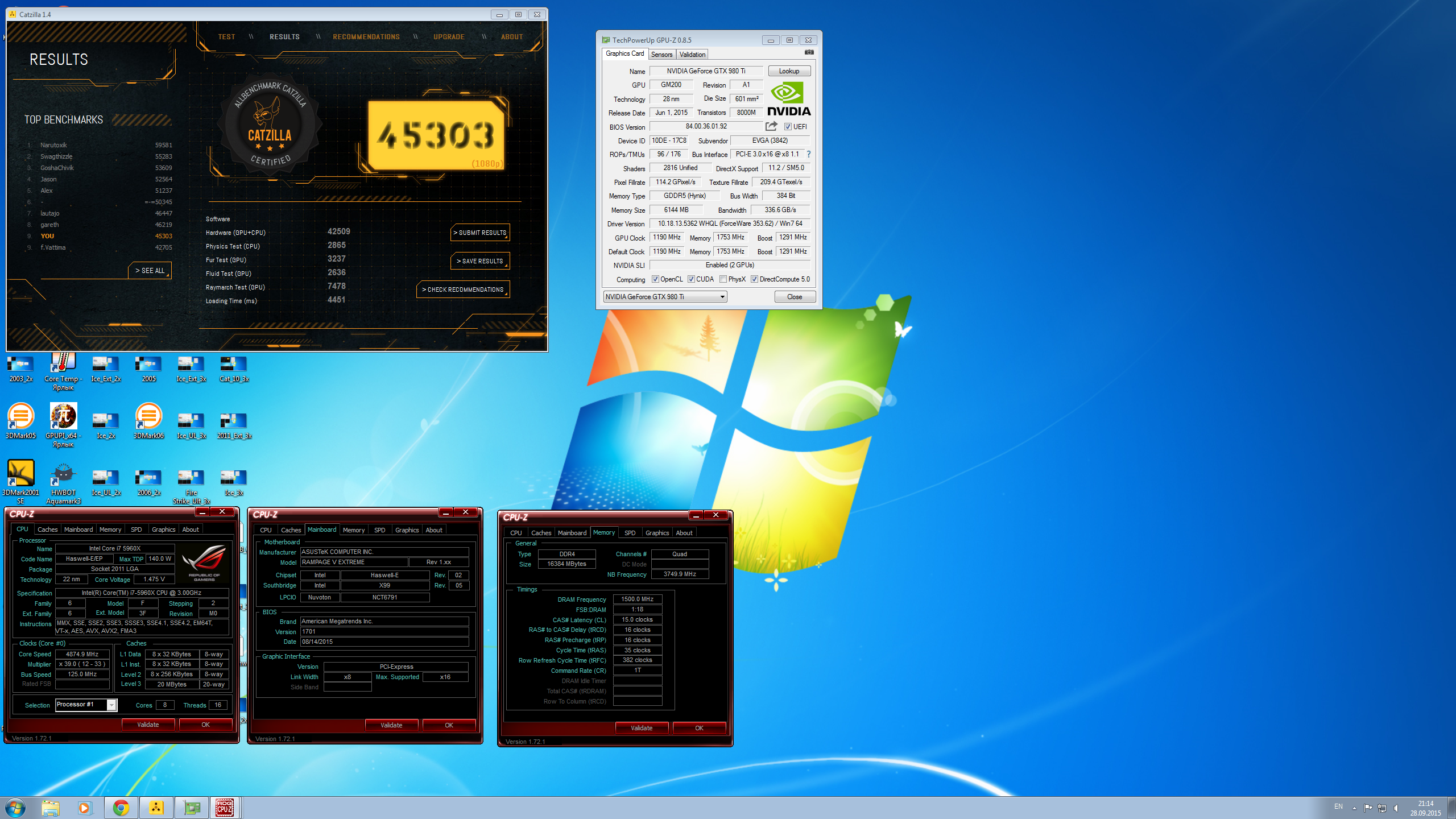This screenshot has width=1456, height=819.
Task: Open the 2006_2x desktop icon
Action: click(x=148, y=482)
